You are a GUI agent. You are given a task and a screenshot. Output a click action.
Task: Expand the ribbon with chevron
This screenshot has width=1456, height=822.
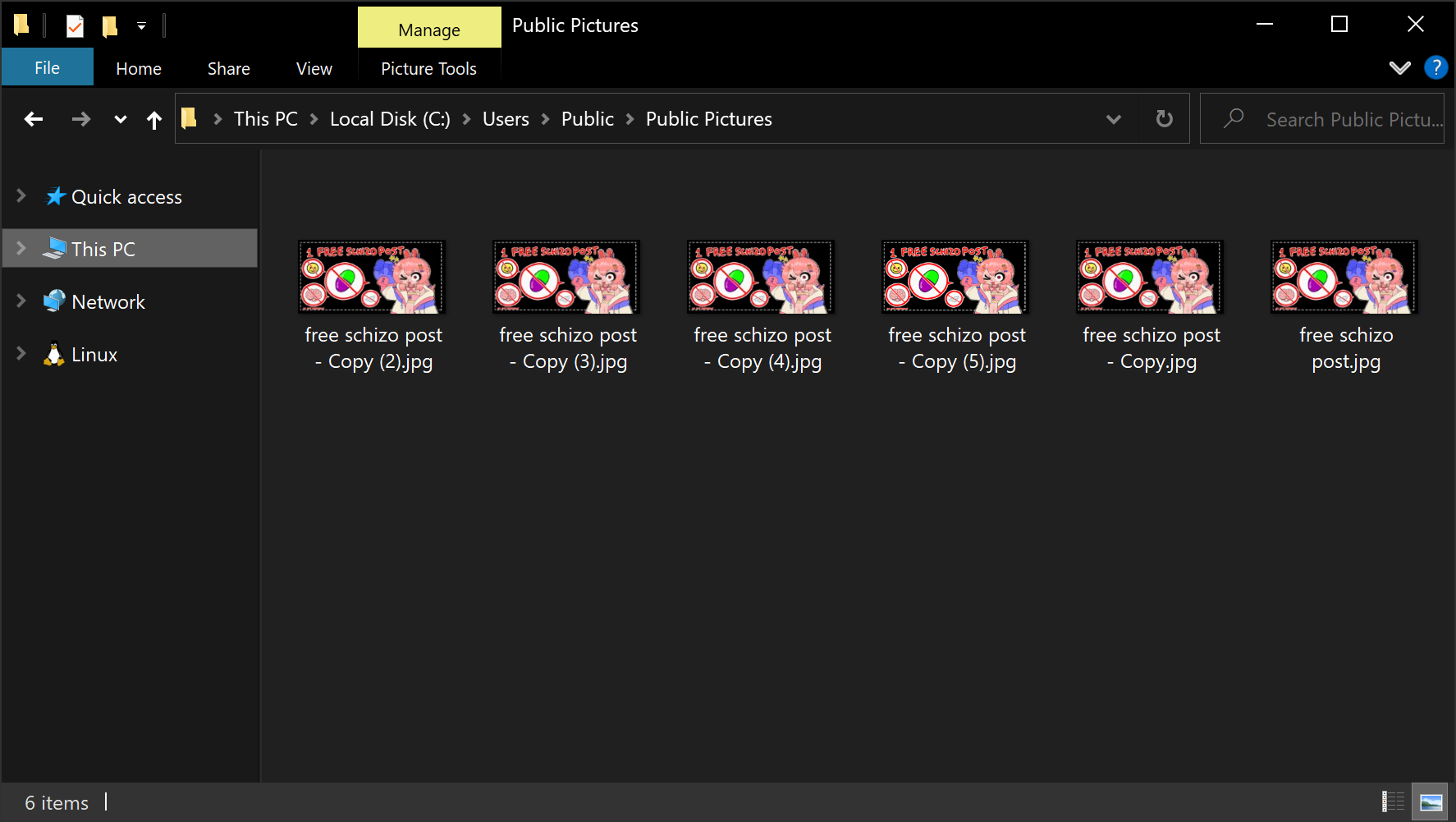(1399, 67)
